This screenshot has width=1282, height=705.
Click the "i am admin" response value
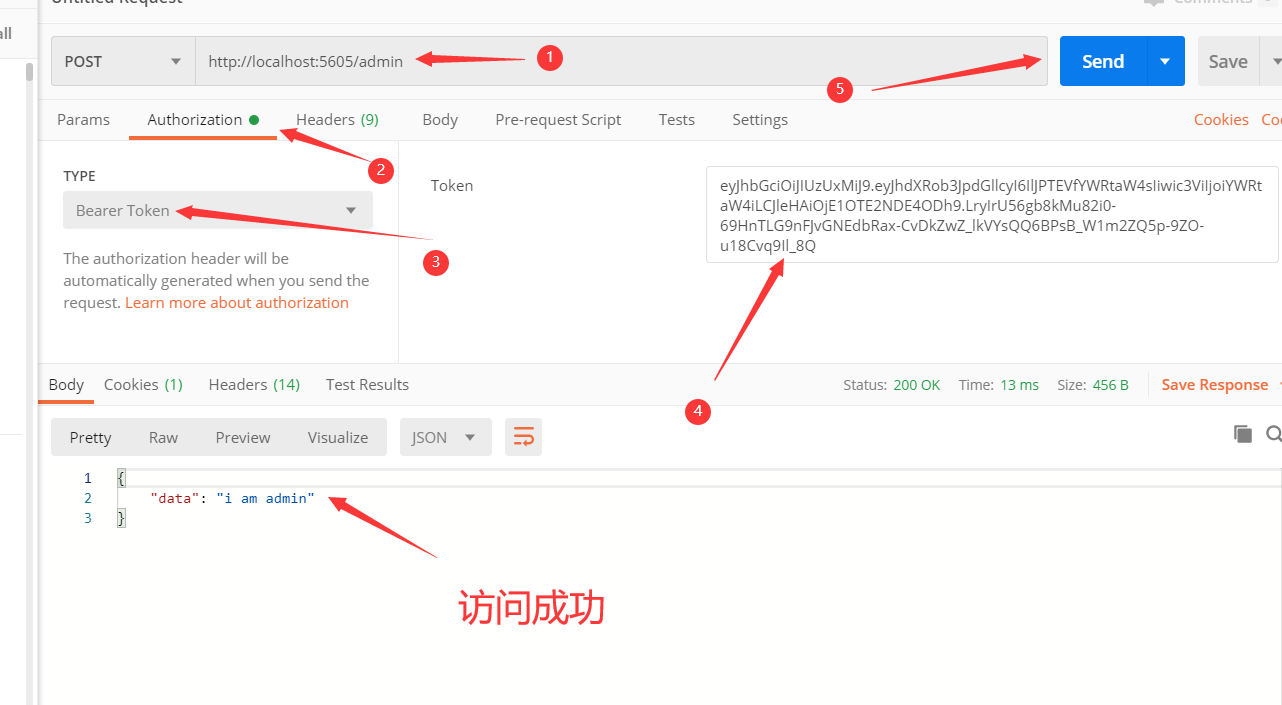pyautogui.click(x=265, y=498)
